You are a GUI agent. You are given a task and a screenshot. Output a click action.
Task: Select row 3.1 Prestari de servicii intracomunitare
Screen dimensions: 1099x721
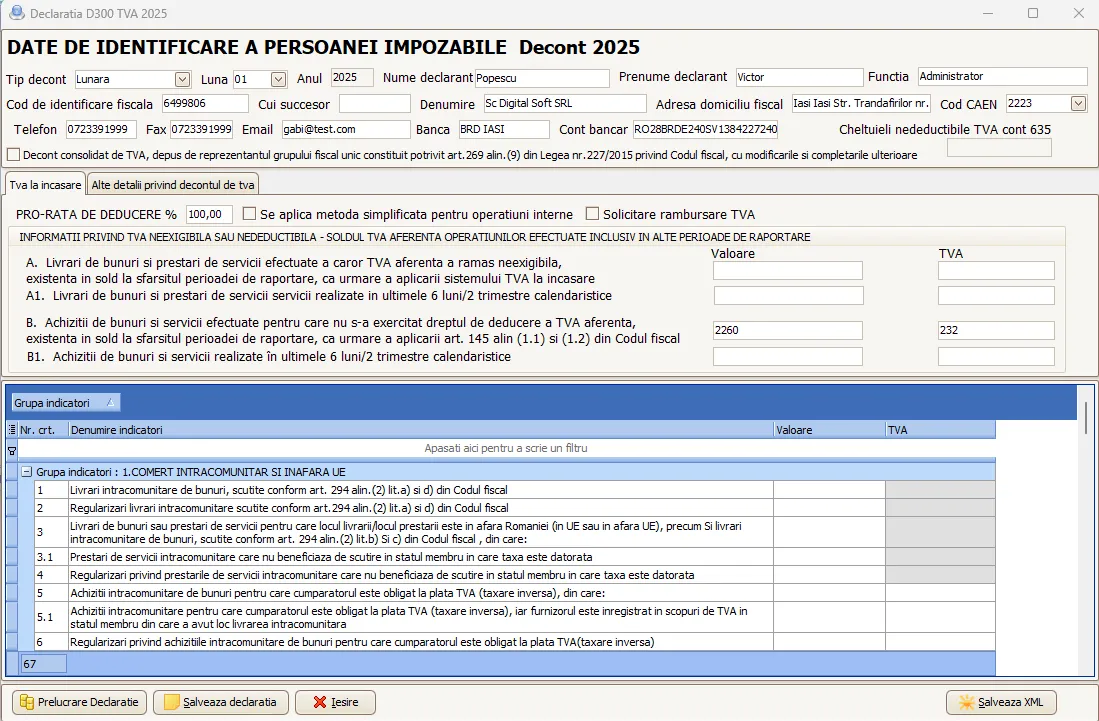click(514, 556)
